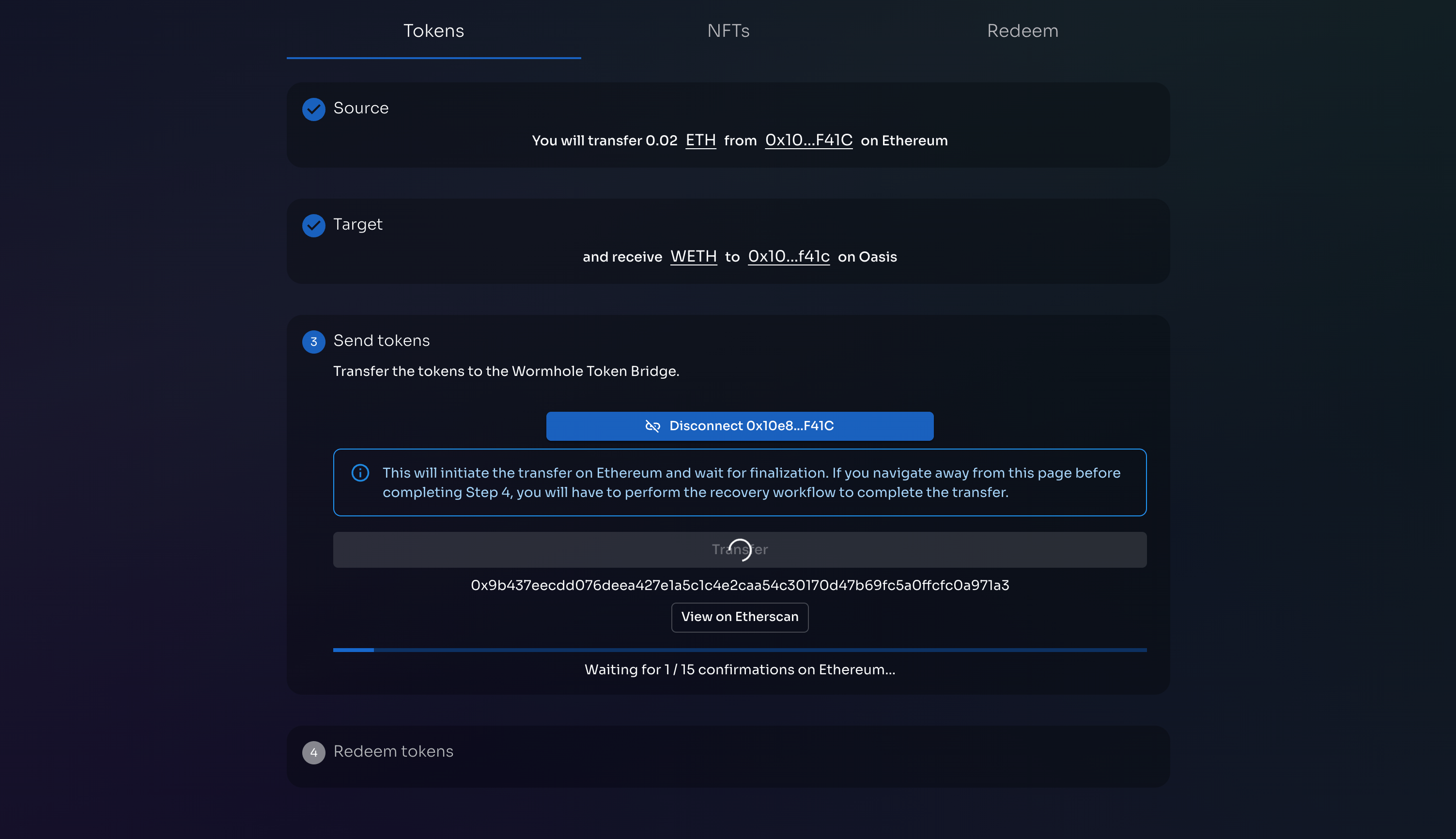The height and width of the screenshot is (839, 1456).
Task: Click the confirmations progress bar
Action: pyautogui.click(x=739, y=650)
